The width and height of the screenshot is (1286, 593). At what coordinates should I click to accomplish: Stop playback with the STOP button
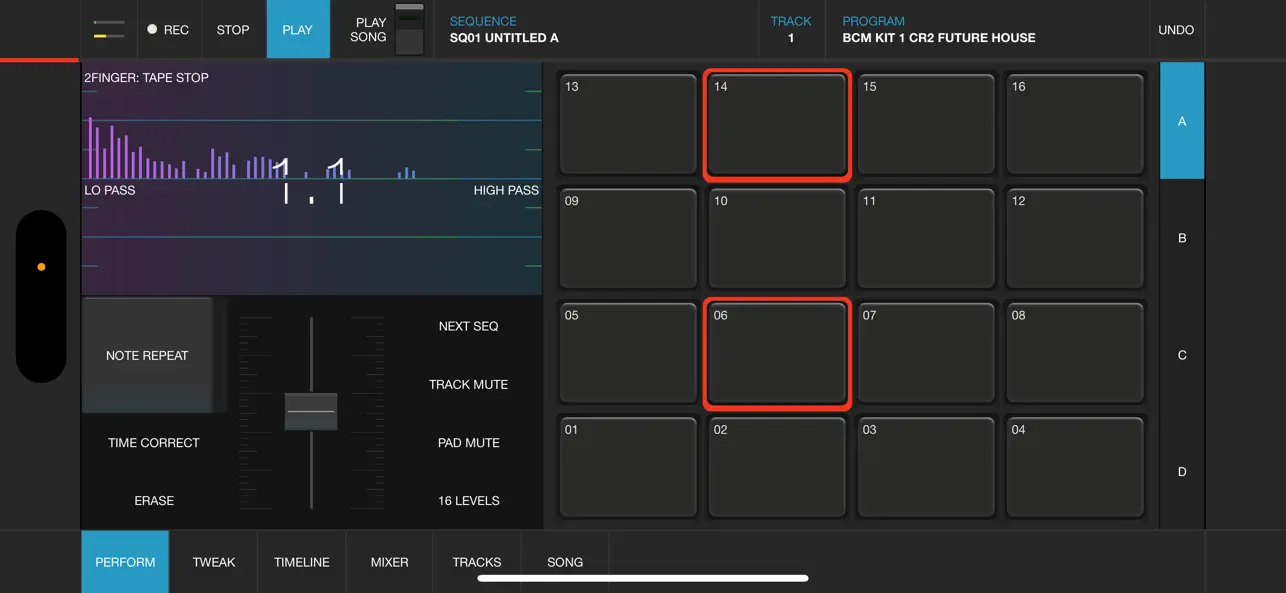pos(233,29)
